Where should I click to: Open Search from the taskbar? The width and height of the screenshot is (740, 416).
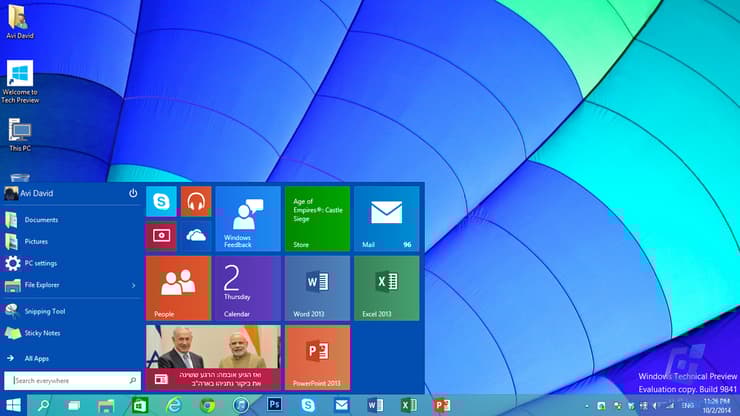coord(43,405)
